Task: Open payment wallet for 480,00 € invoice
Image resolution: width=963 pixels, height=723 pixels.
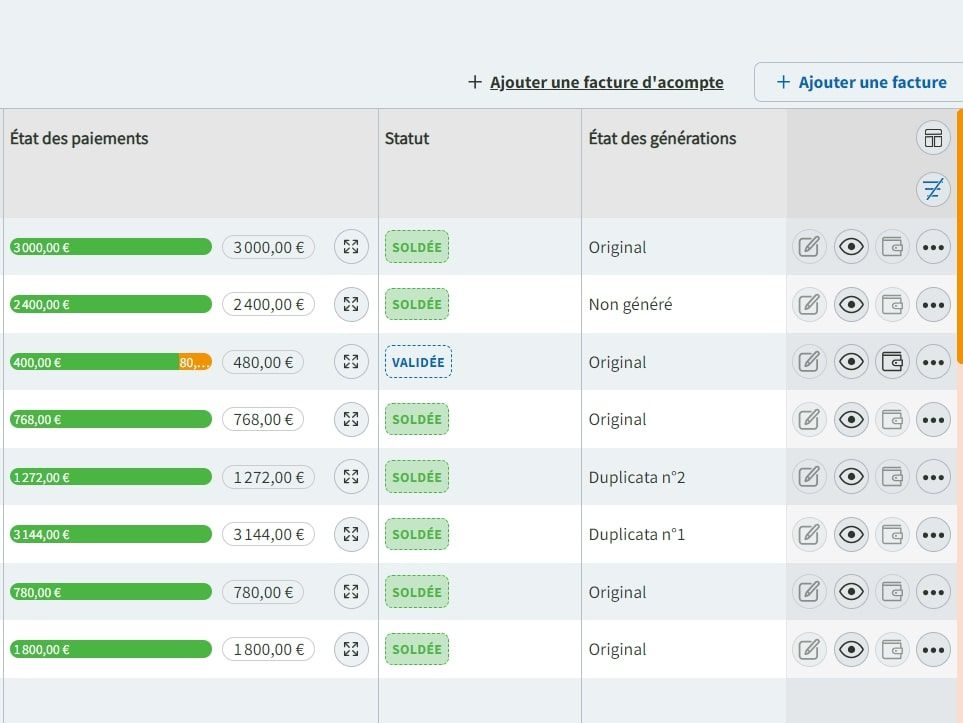Action: coord(892,362)
